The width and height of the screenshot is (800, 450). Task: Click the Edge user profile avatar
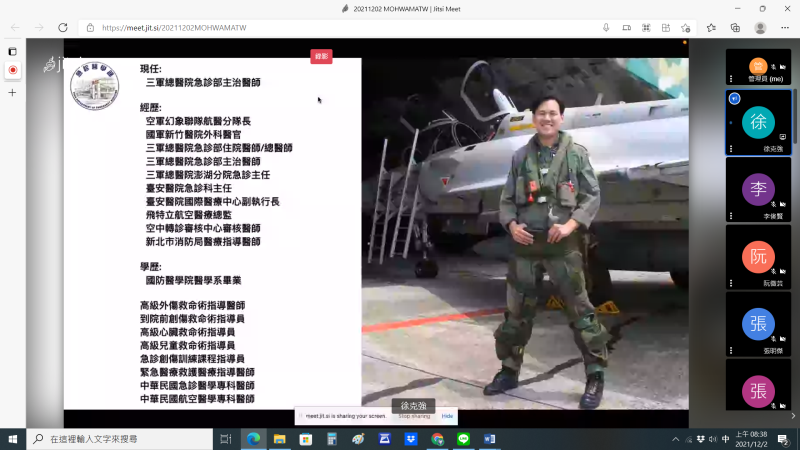(x=760, y=27)
